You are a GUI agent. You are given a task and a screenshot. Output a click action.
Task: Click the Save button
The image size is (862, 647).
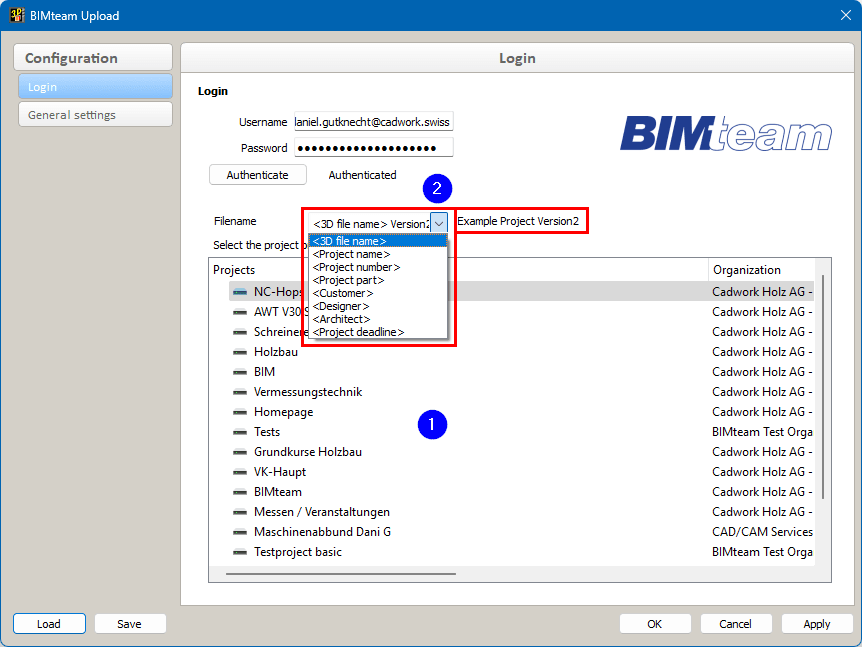(130, 624)
